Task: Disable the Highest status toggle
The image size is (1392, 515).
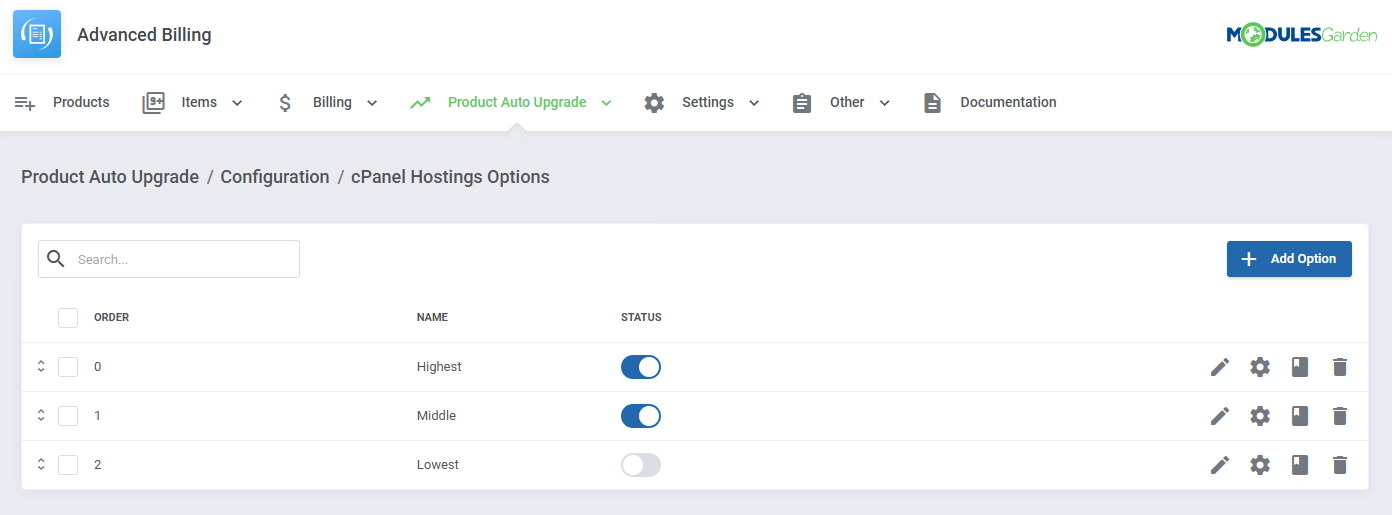Action: (641, 367)
